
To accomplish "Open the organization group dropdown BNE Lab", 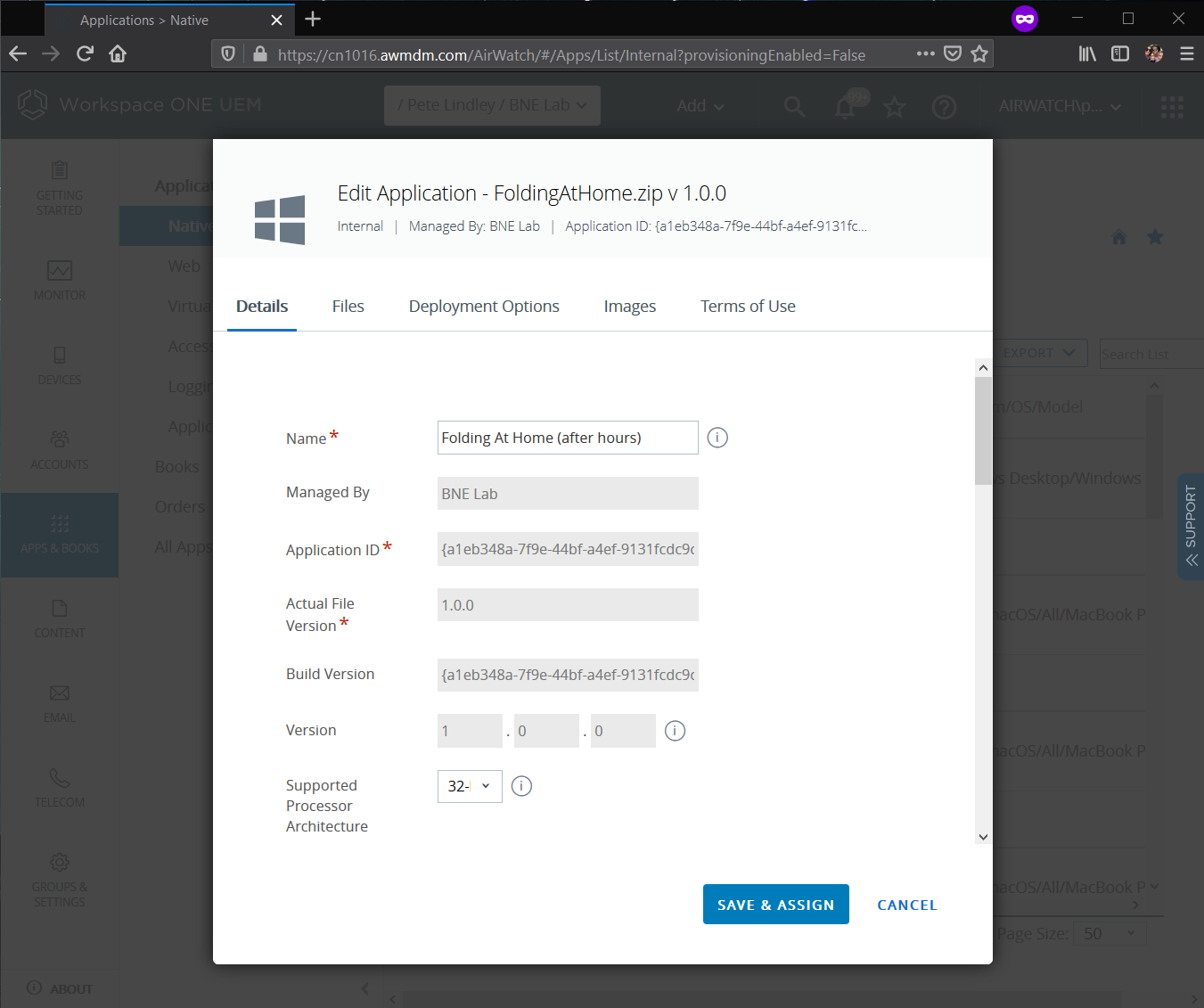I will (x=492, y=105).
